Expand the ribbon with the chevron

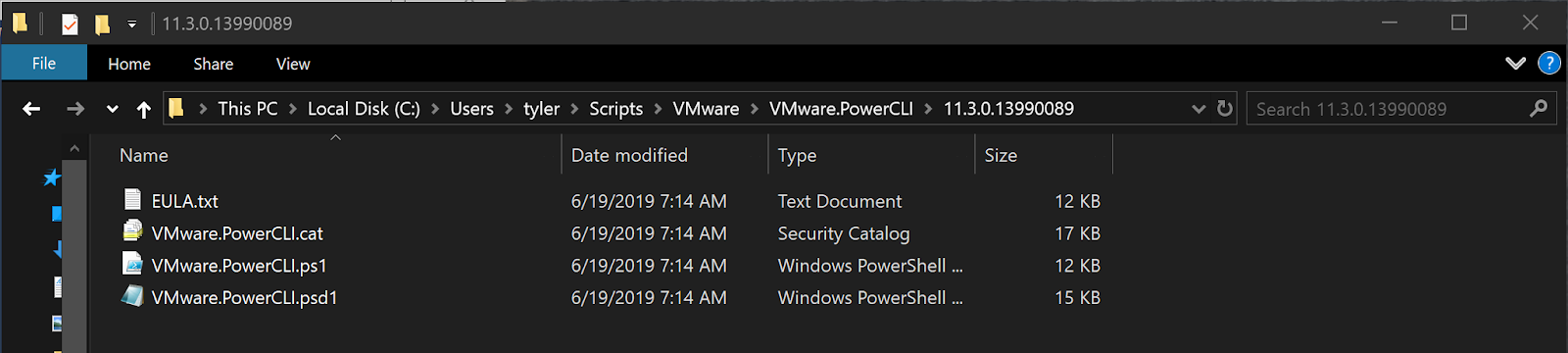(1515, 63)
